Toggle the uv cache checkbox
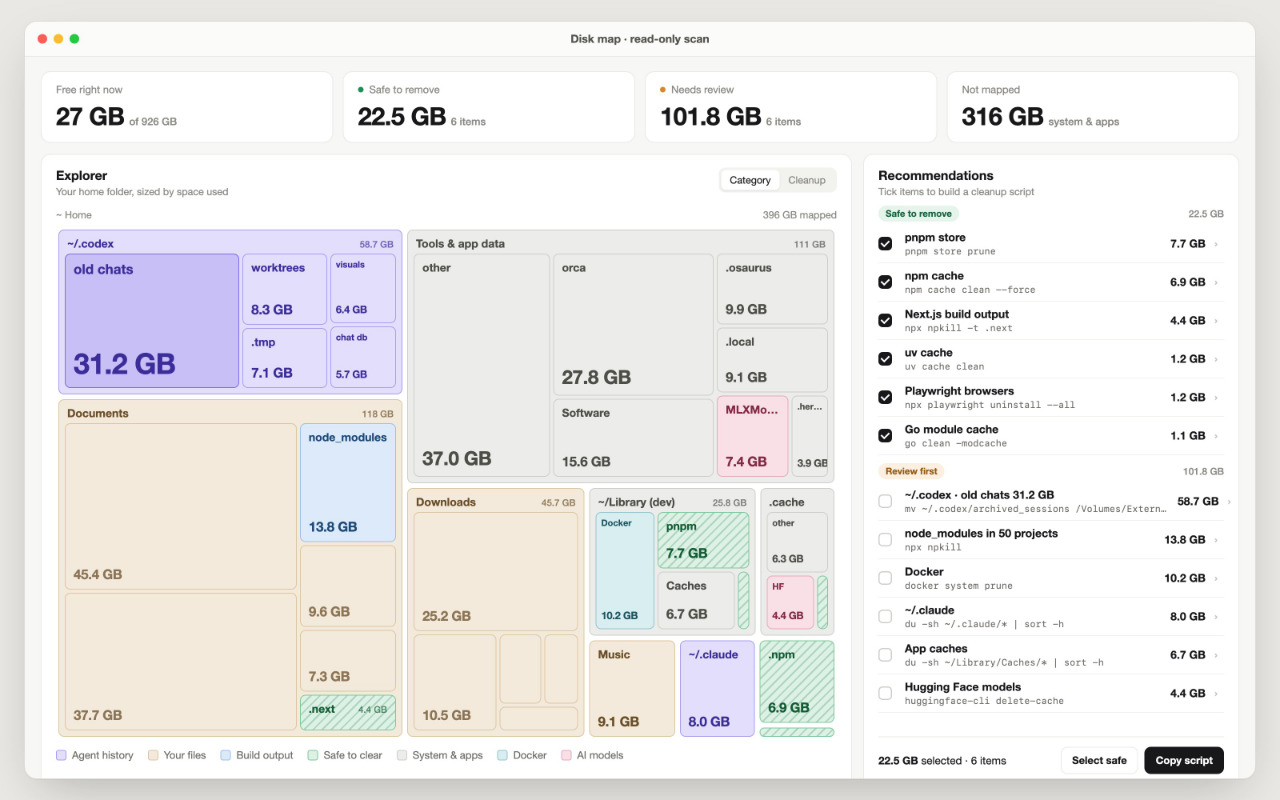 885,359
